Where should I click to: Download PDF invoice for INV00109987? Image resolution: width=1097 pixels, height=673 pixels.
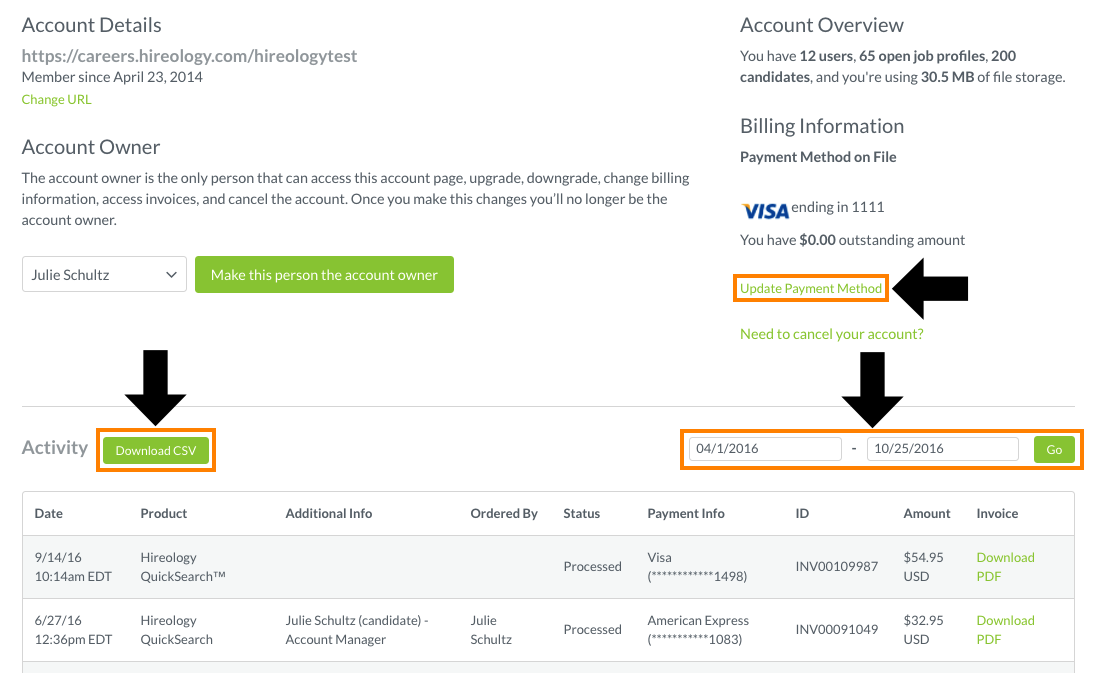1005,567
